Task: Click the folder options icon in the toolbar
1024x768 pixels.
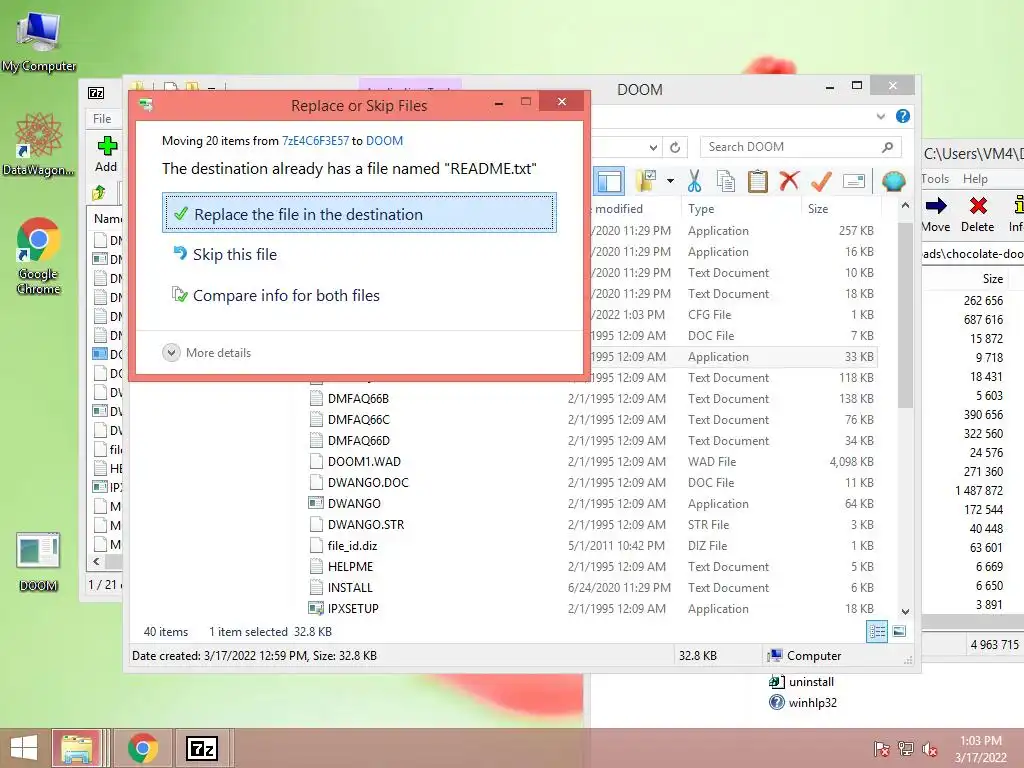Action: click(x=646, y=181)
